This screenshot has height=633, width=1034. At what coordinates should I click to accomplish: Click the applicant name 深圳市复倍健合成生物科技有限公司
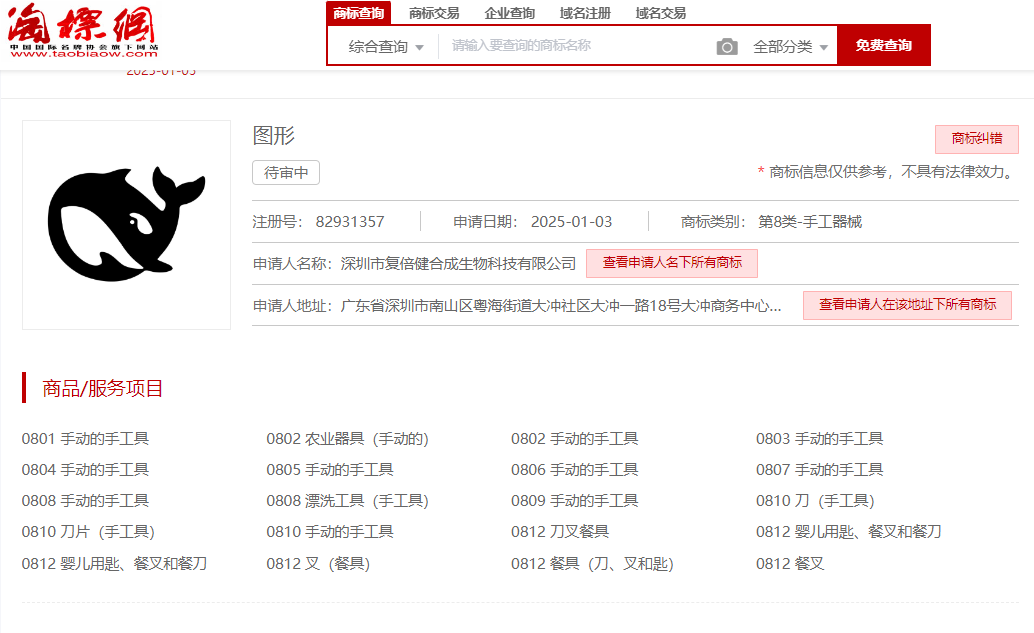coord(458,264)
